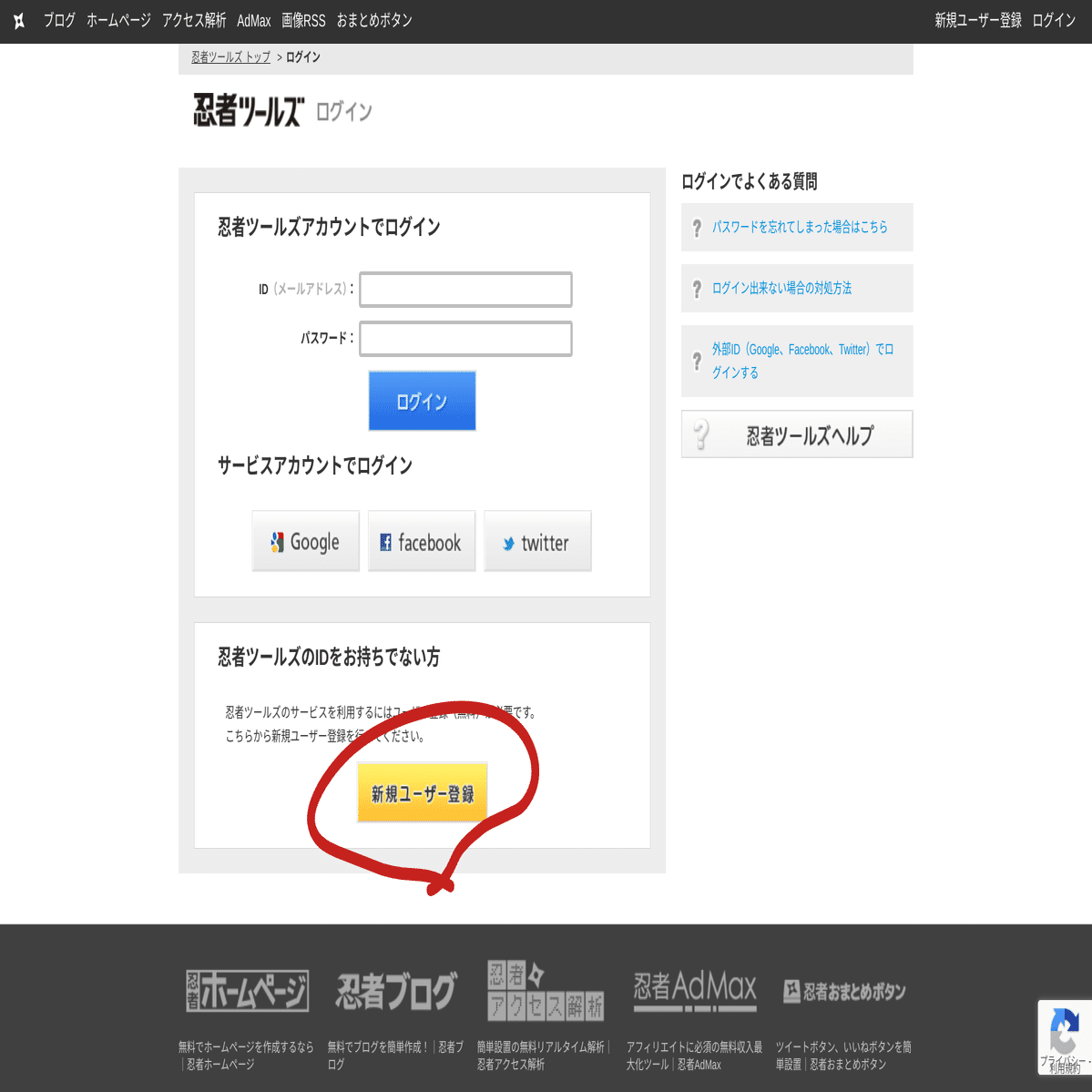Click the 忍者アクセス解析 footer logo
The image size is (1092, 1092).
pyautogui.click(x=546, y=990)
